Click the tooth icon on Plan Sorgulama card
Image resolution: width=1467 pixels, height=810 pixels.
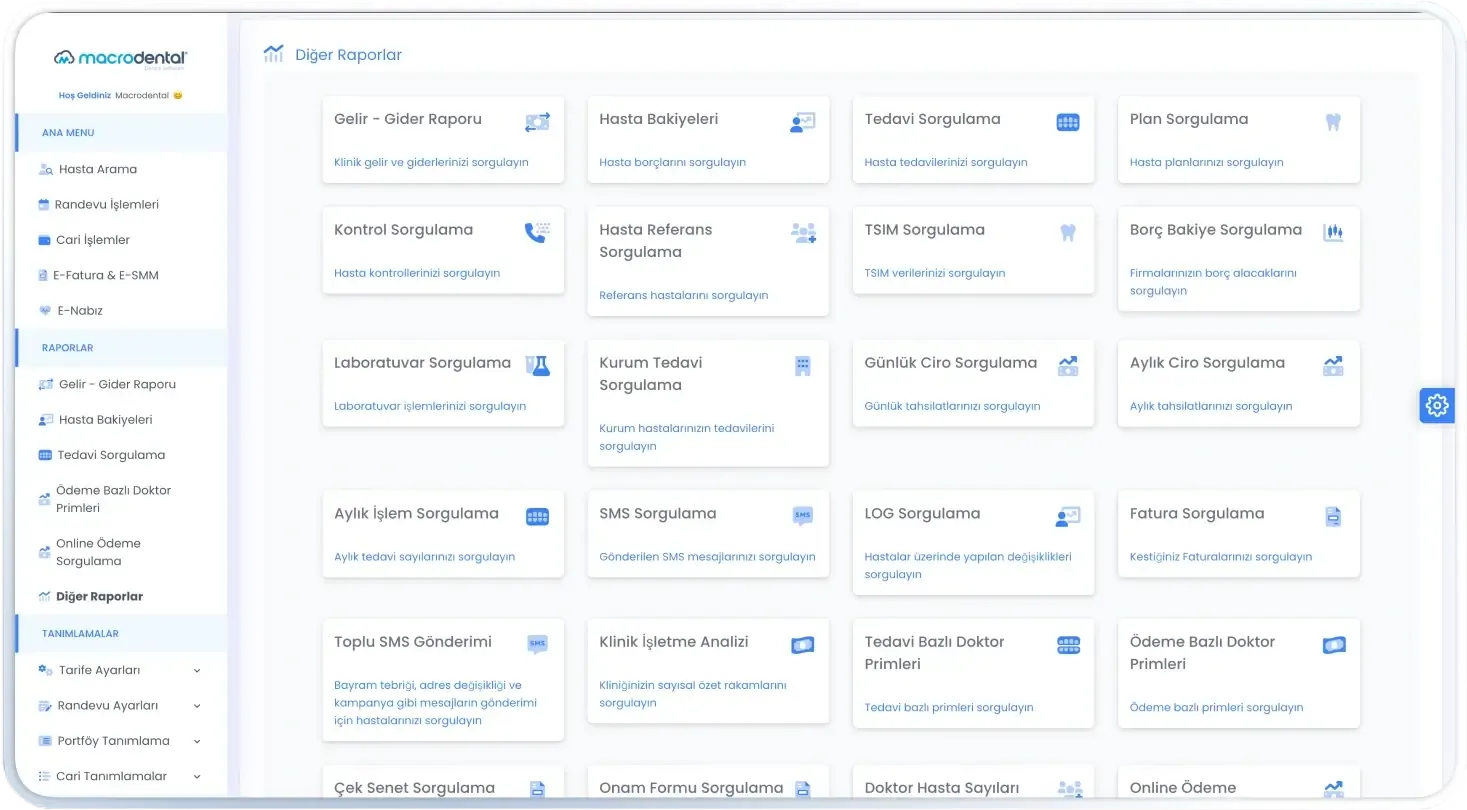coord(1332,122)
